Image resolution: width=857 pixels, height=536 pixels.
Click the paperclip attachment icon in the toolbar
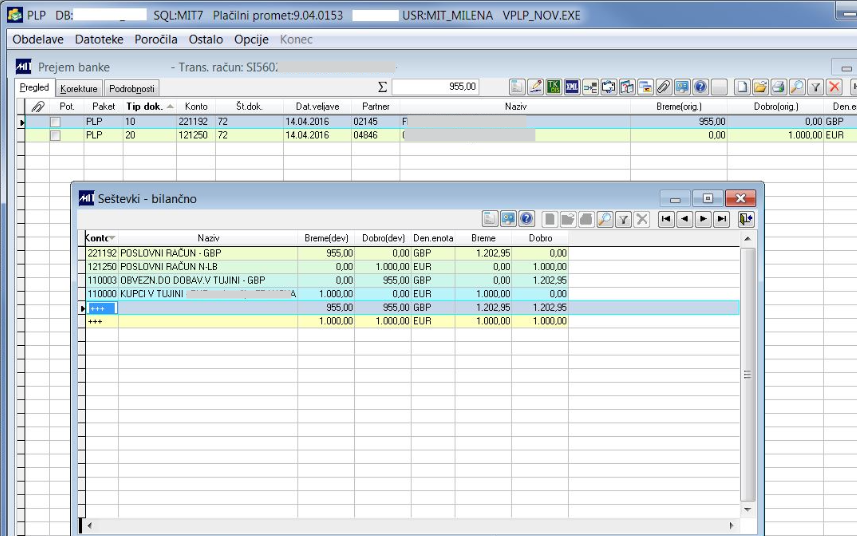point(664,86)
